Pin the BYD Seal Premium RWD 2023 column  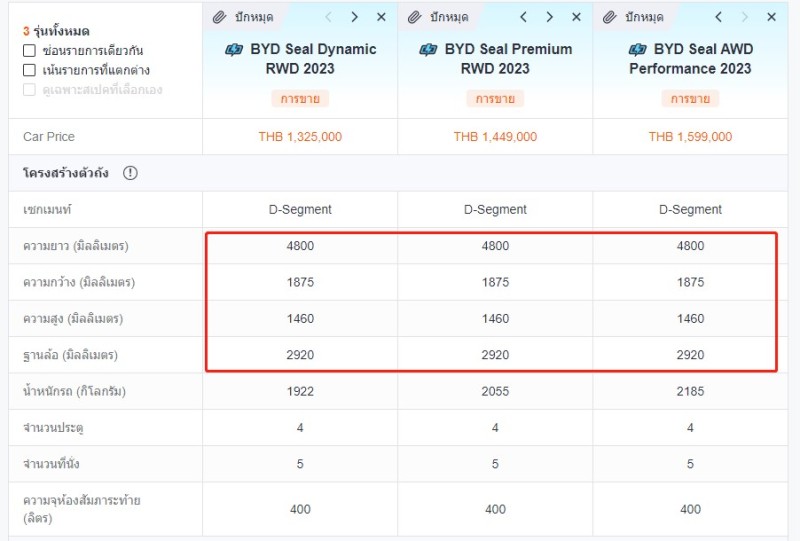(x=438, y=17)
